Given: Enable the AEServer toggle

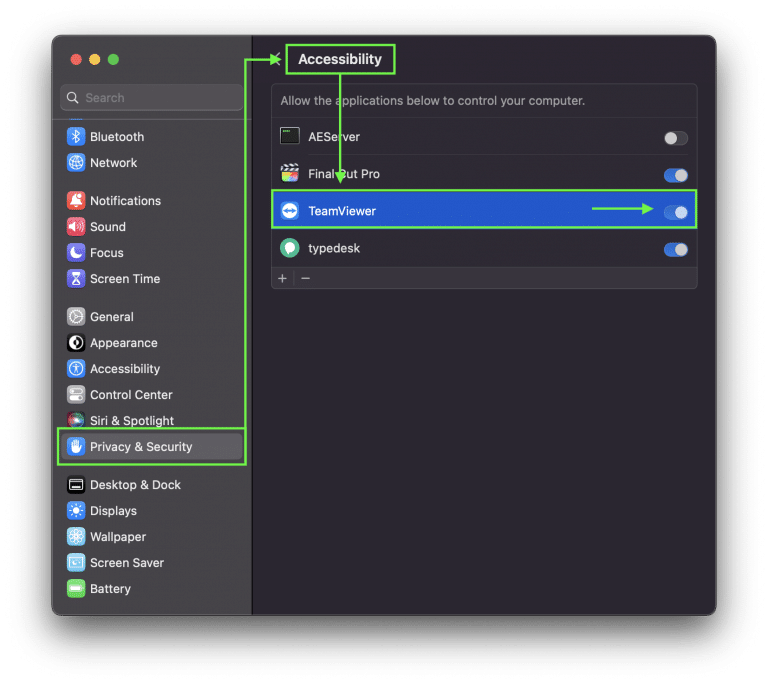Looking at the screenshot, I should pyautogui.click(x=675, y=138).
